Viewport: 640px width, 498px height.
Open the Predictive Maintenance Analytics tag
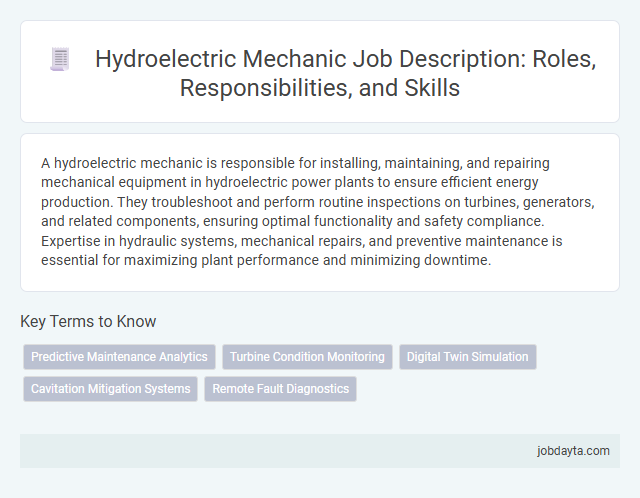(119, 357)
